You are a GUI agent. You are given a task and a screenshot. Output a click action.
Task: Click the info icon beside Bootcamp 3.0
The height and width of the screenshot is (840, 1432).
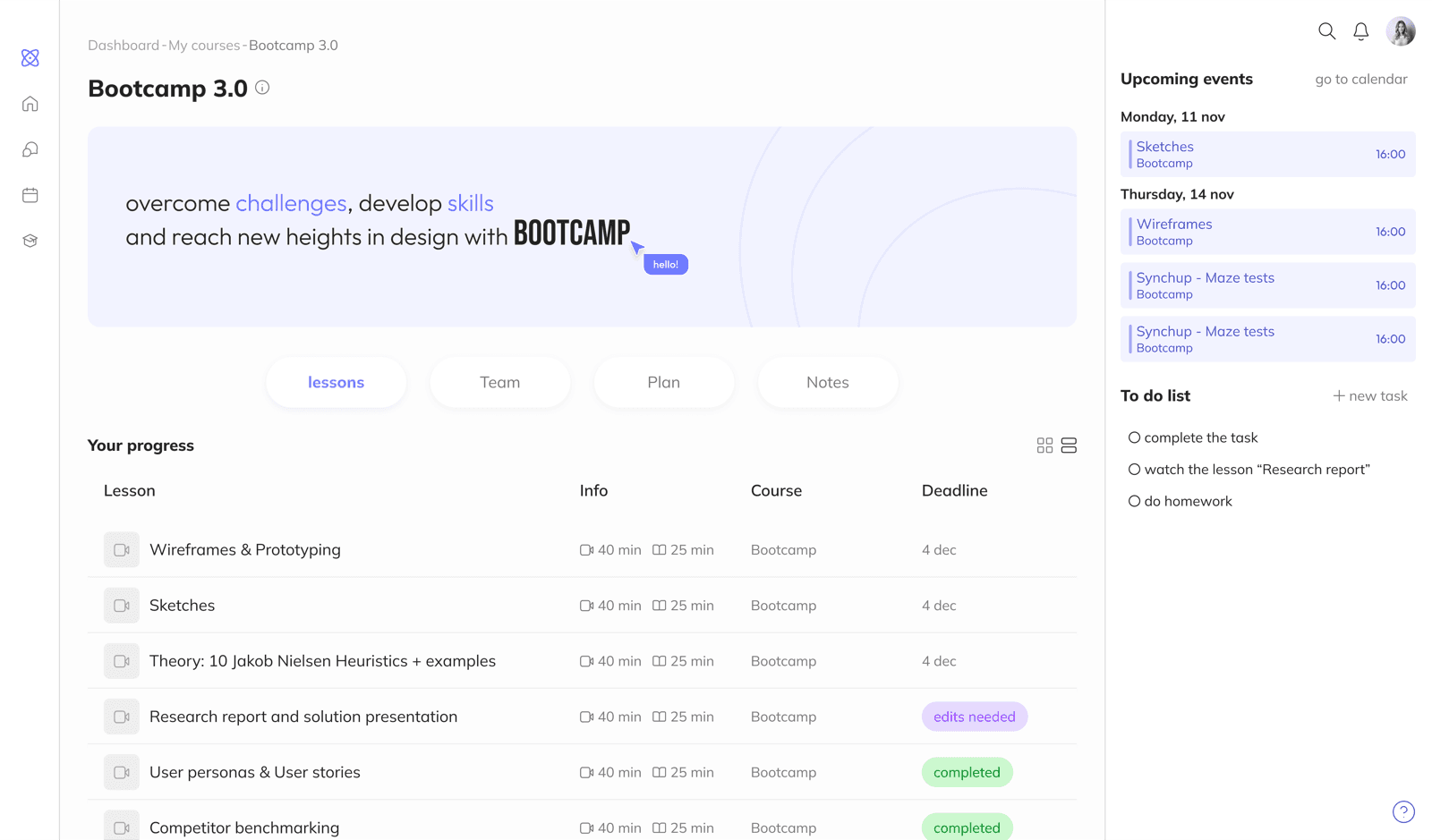262,88
